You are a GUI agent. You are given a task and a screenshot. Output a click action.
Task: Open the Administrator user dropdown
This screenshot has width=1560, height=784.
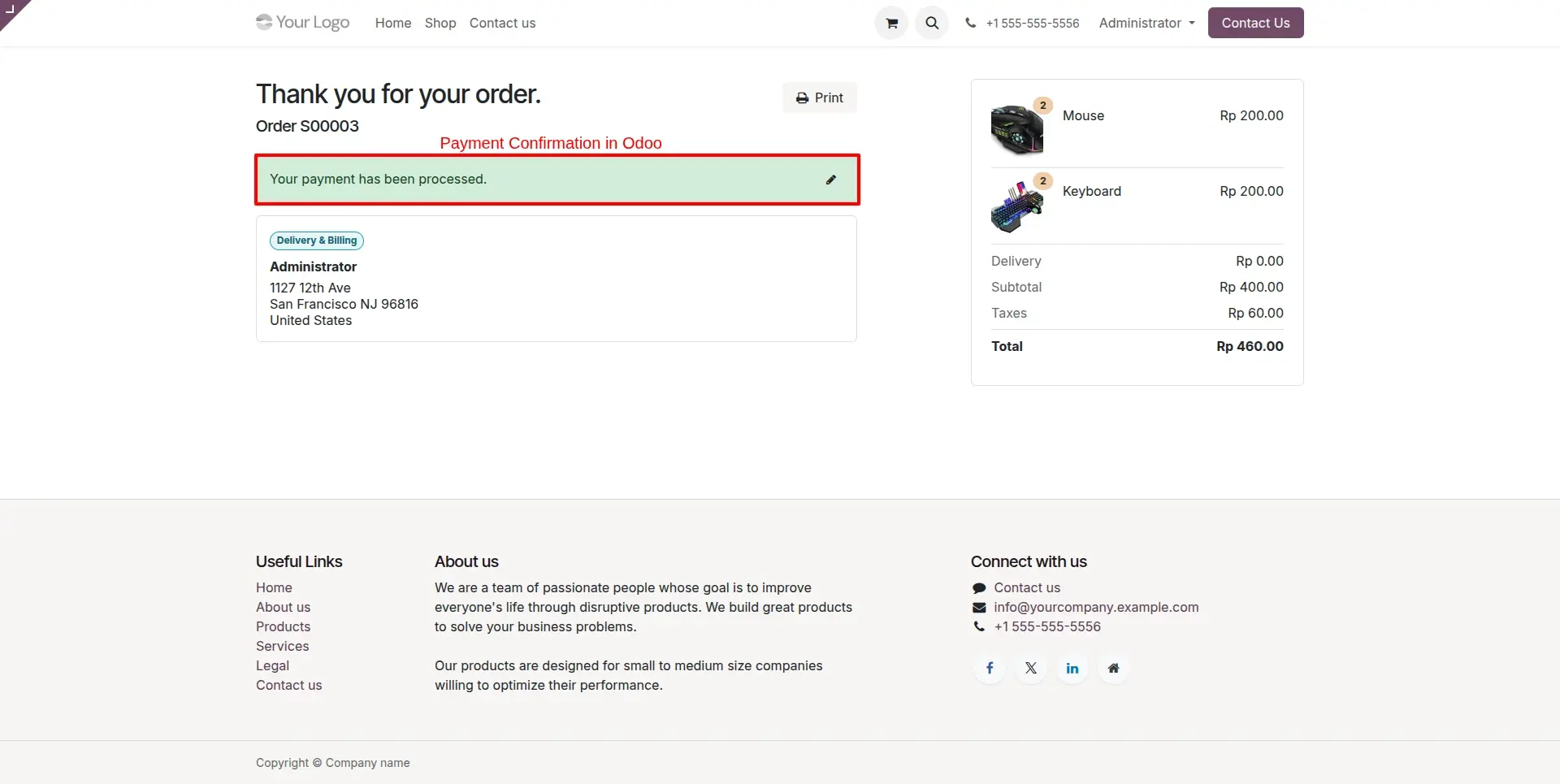(x=1146, y=23)
